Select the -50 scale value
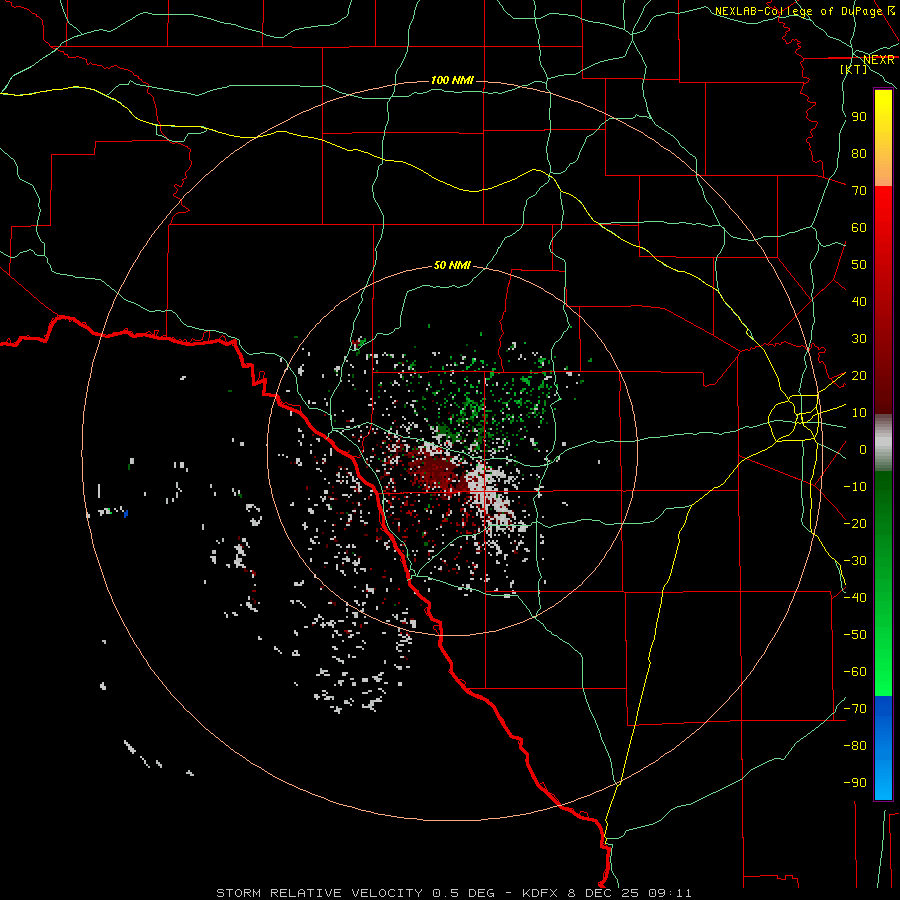The height and width of the screenshot is (900, 900). 855,634
